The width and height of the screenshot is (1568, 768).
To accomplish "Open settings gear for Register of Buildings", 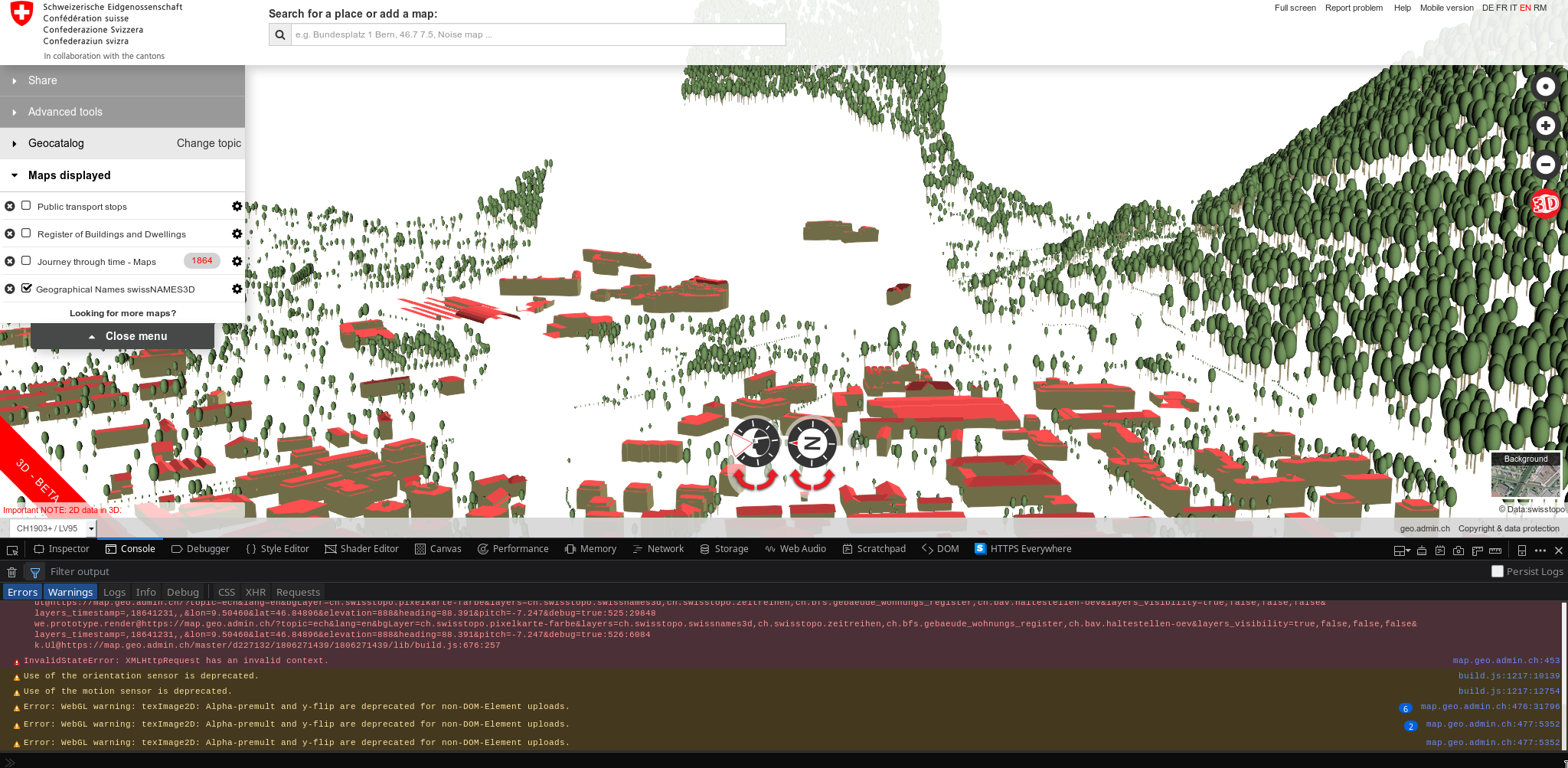I will tap(237, 234).
